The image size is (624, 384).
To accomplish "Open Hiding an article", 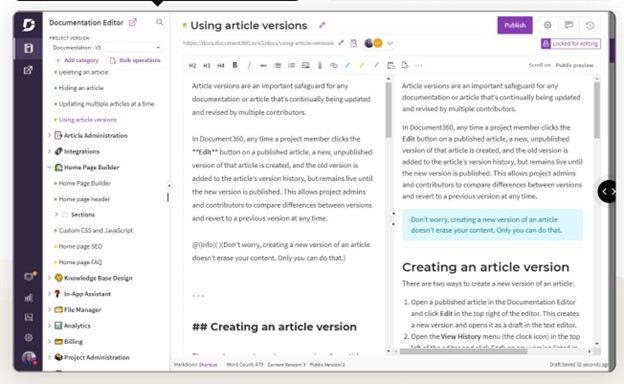I will (x=81, y=88).
